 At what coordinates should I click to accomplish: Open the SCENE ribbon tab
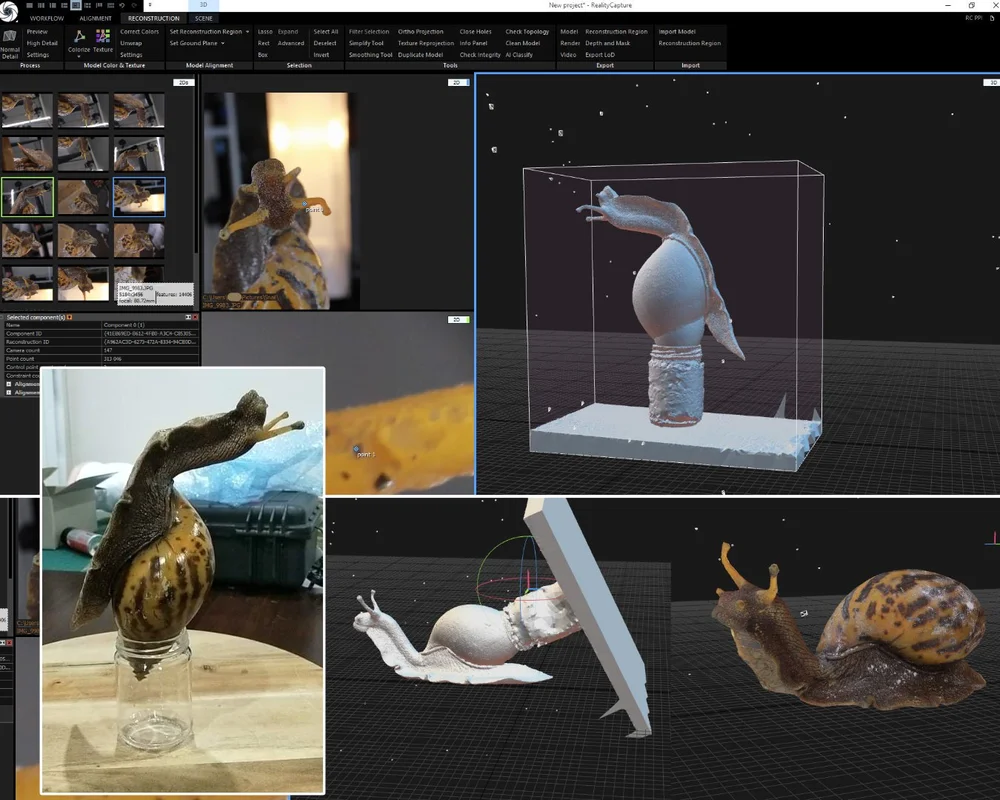click(203, 19)
